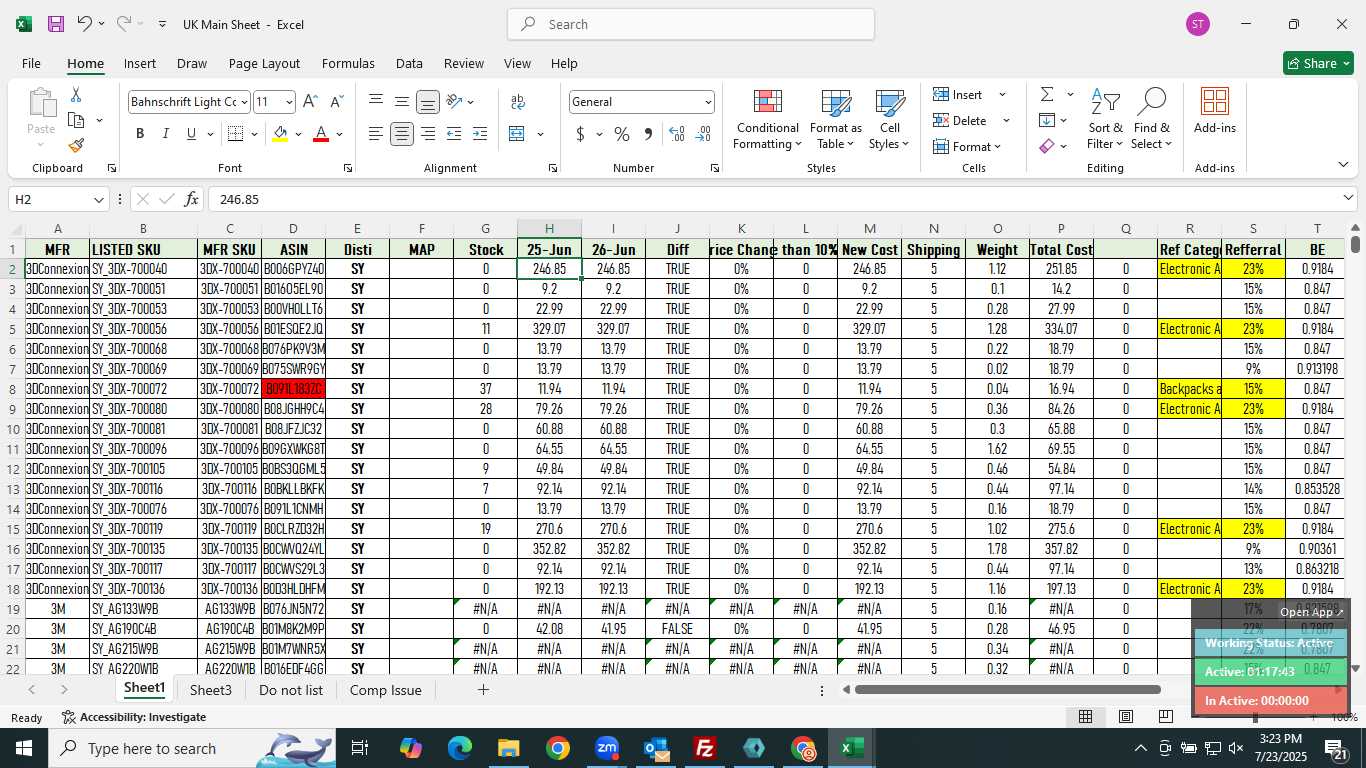The width and height of the screenshot is (1366, 768).
Task: Click the Orientation text angle icon
Action: click(454, 102)
